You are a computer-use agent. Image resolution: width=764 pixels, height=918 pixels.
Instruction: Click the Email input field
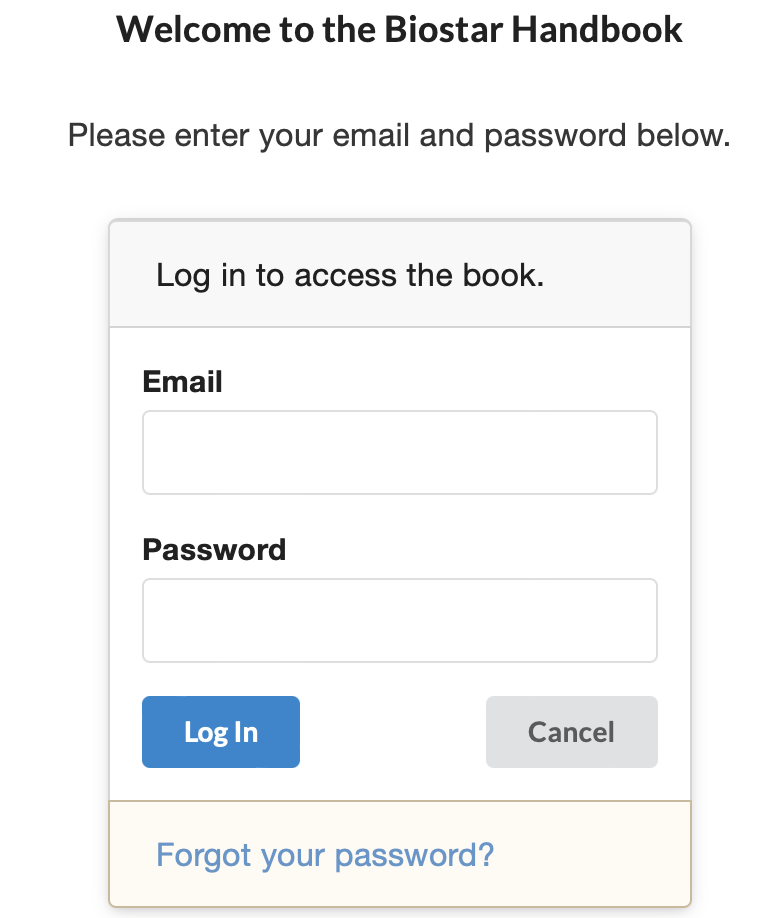click(x=399, y=452)
